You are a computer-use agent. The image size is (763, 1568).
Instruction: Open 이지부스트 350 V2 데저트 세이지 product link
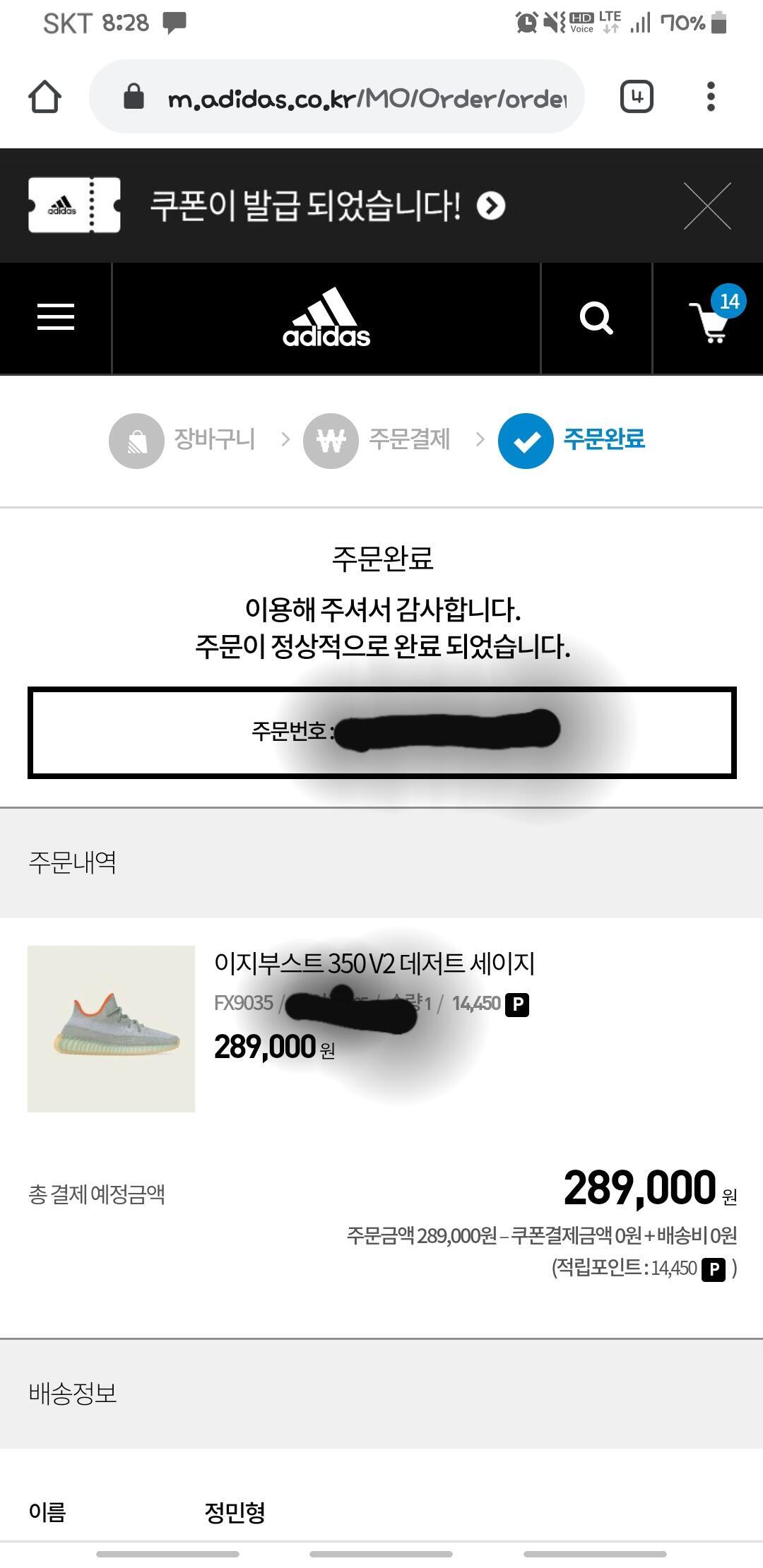(x=374, y=963)
